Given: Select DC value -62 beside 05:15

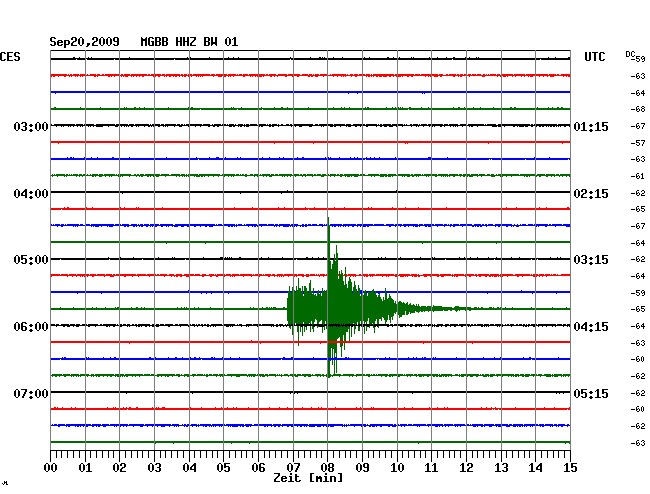Looking at the screenshot, I should point(638,393).
